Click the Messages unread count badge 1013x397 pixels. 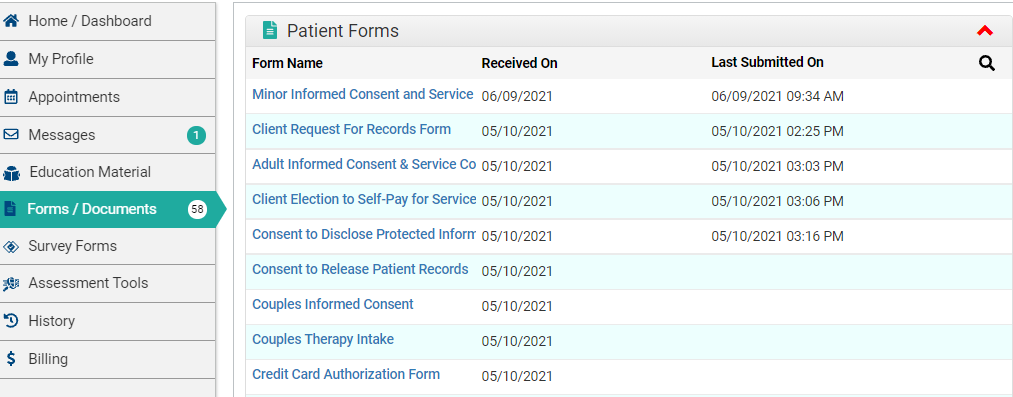pyautogui.click(x=196, y=136)
